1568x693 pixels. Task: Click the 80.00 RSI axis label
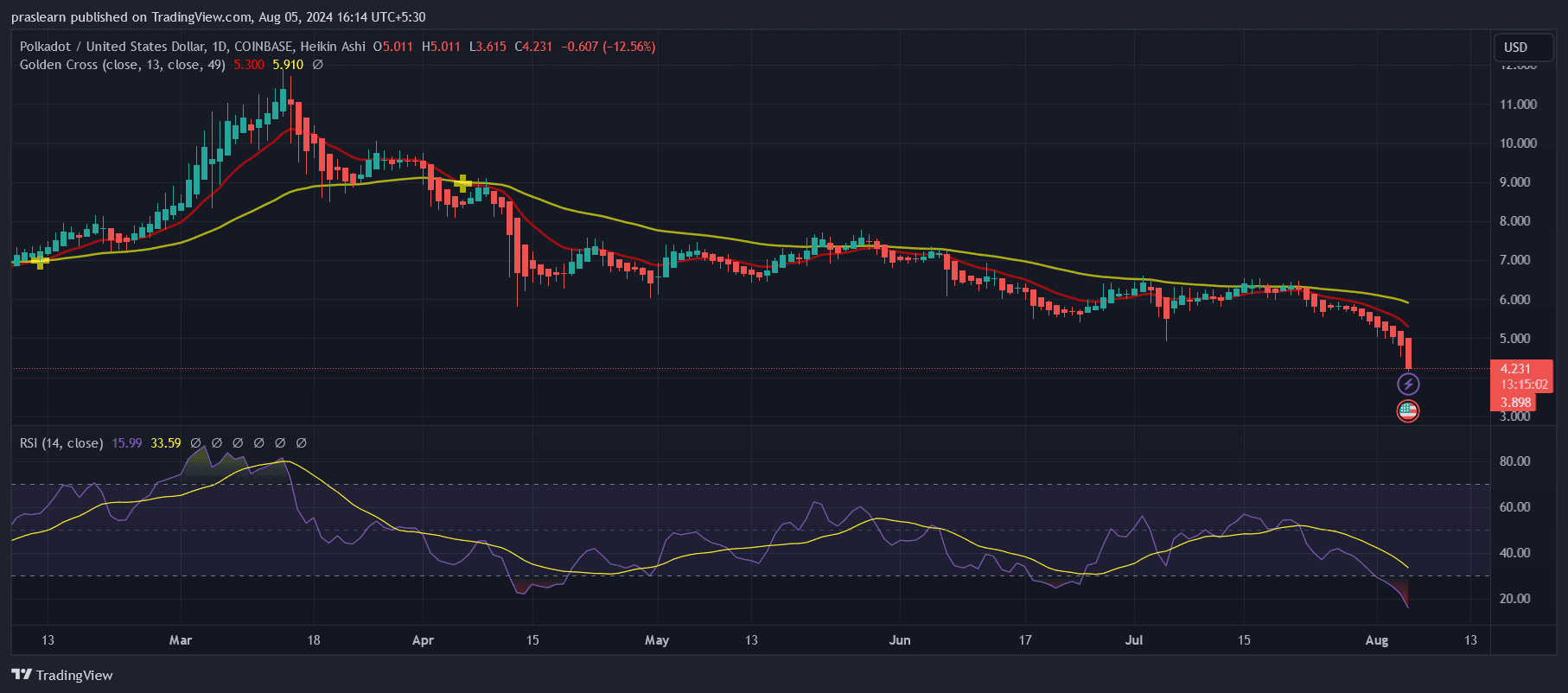coord(1514,461)
